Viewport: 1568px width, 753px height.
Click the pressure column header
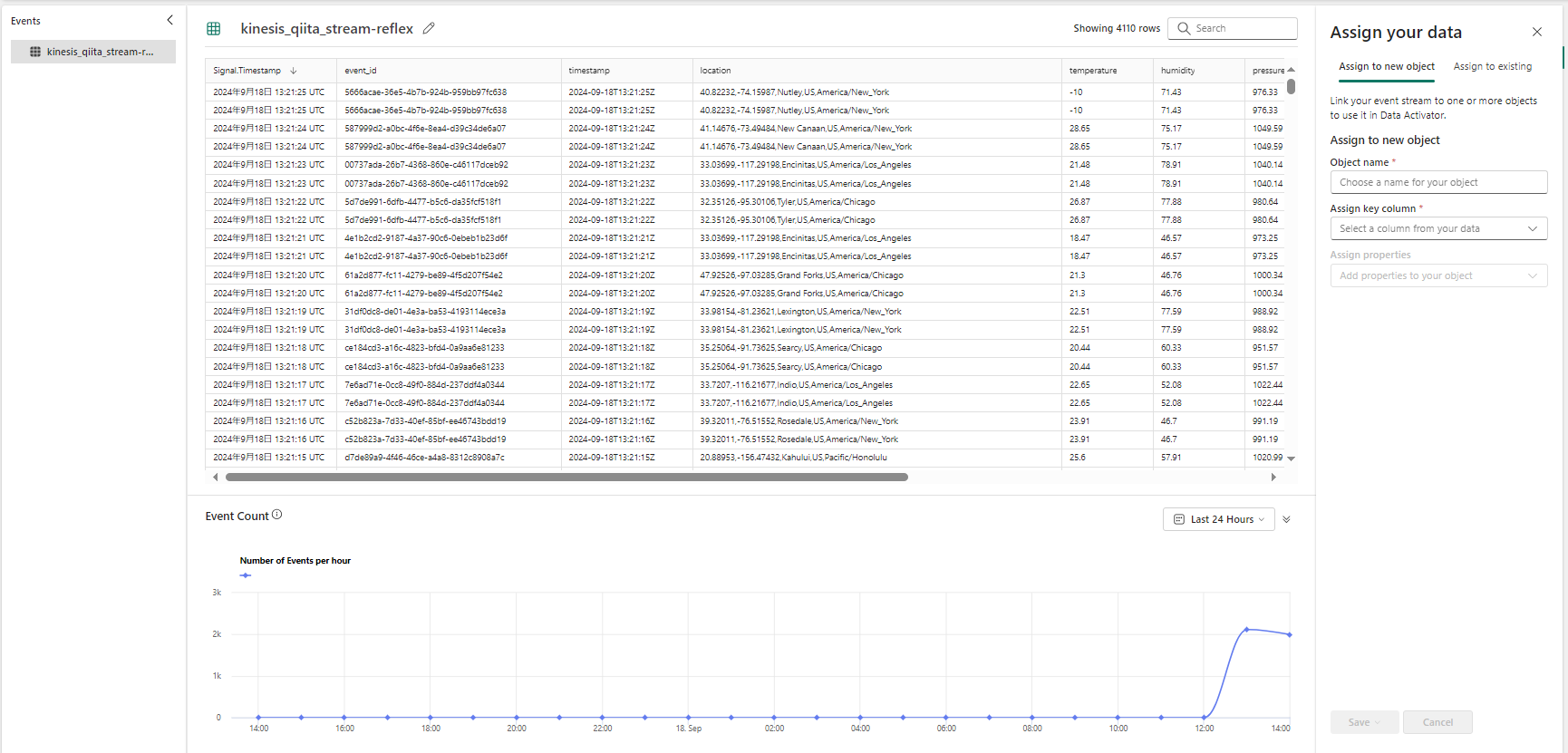pos(1266,71)
